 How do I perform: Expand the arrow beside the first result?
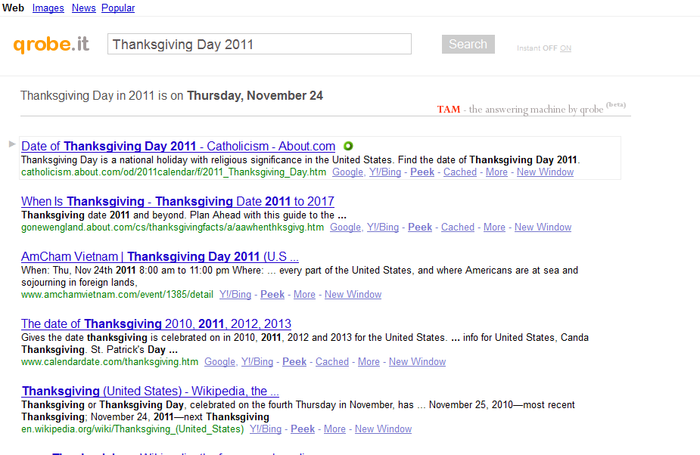coord(12,144)
